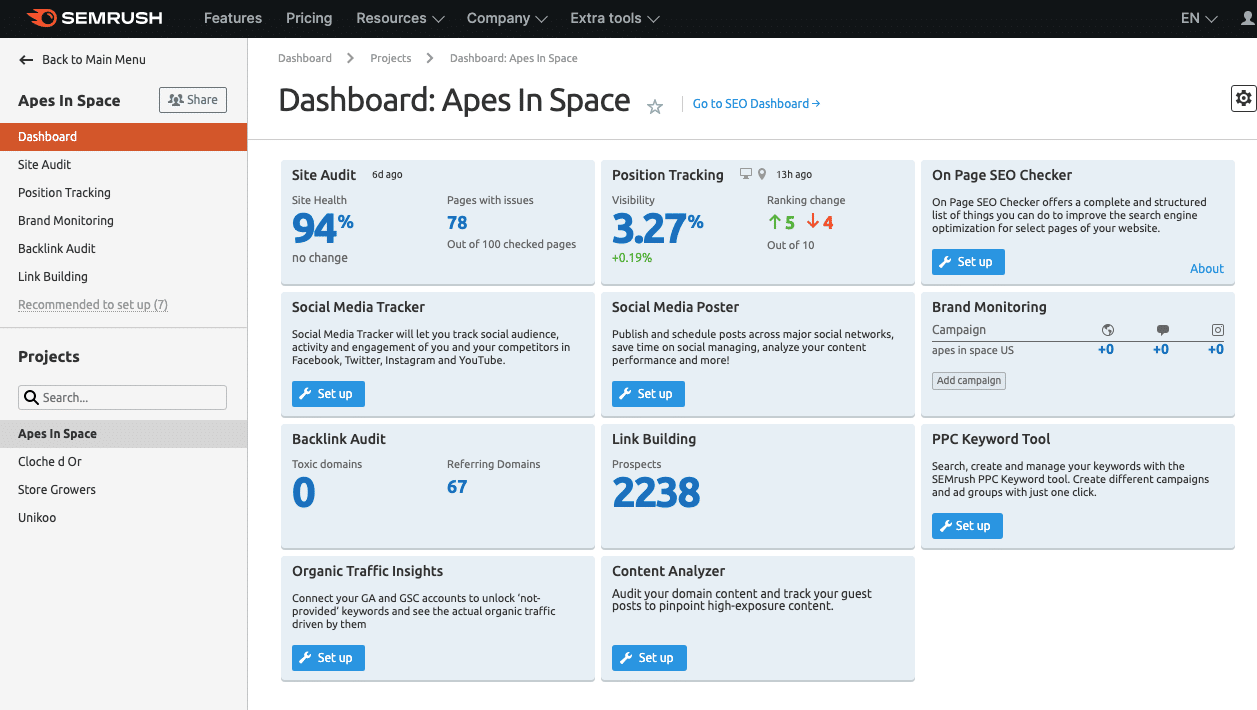Click the Share button
1257x710 pixels.
[x=193, y=100]
